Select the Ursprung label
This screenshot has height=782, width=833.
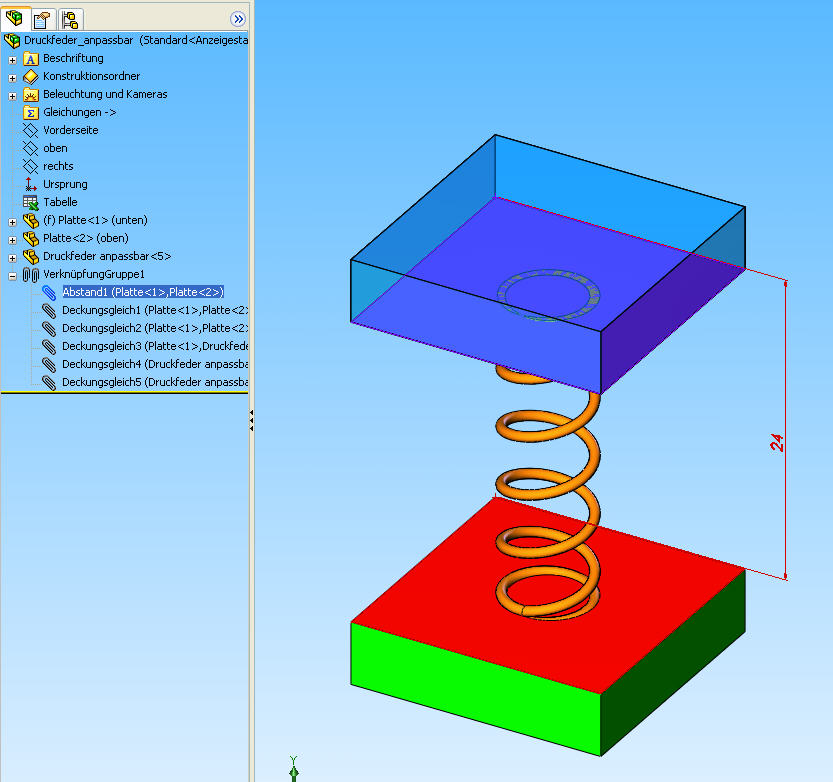click(65, 184)
